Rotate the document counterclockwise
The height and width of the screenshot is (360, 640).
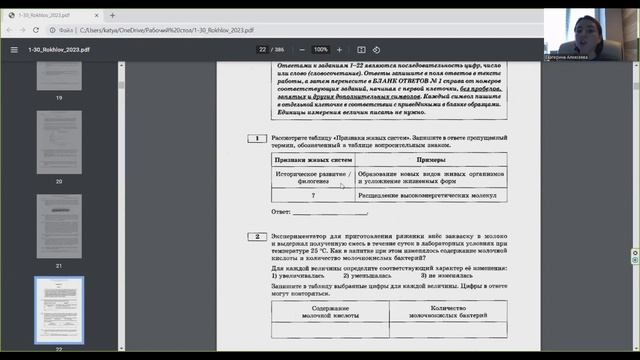(376, 50)
